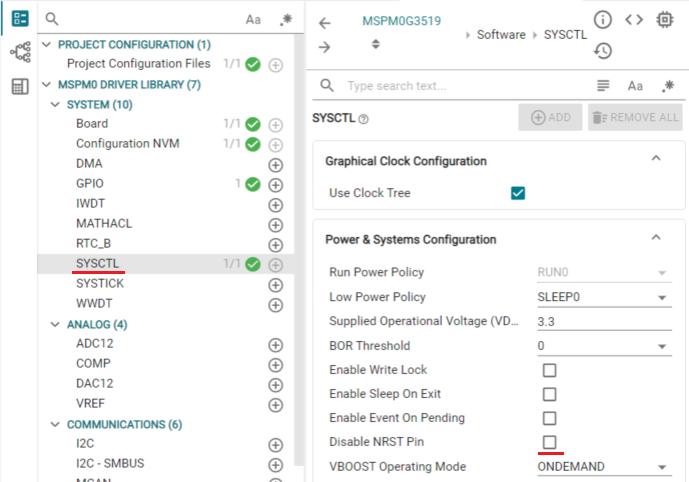Click the Type search text field

[x=460, y=86]
